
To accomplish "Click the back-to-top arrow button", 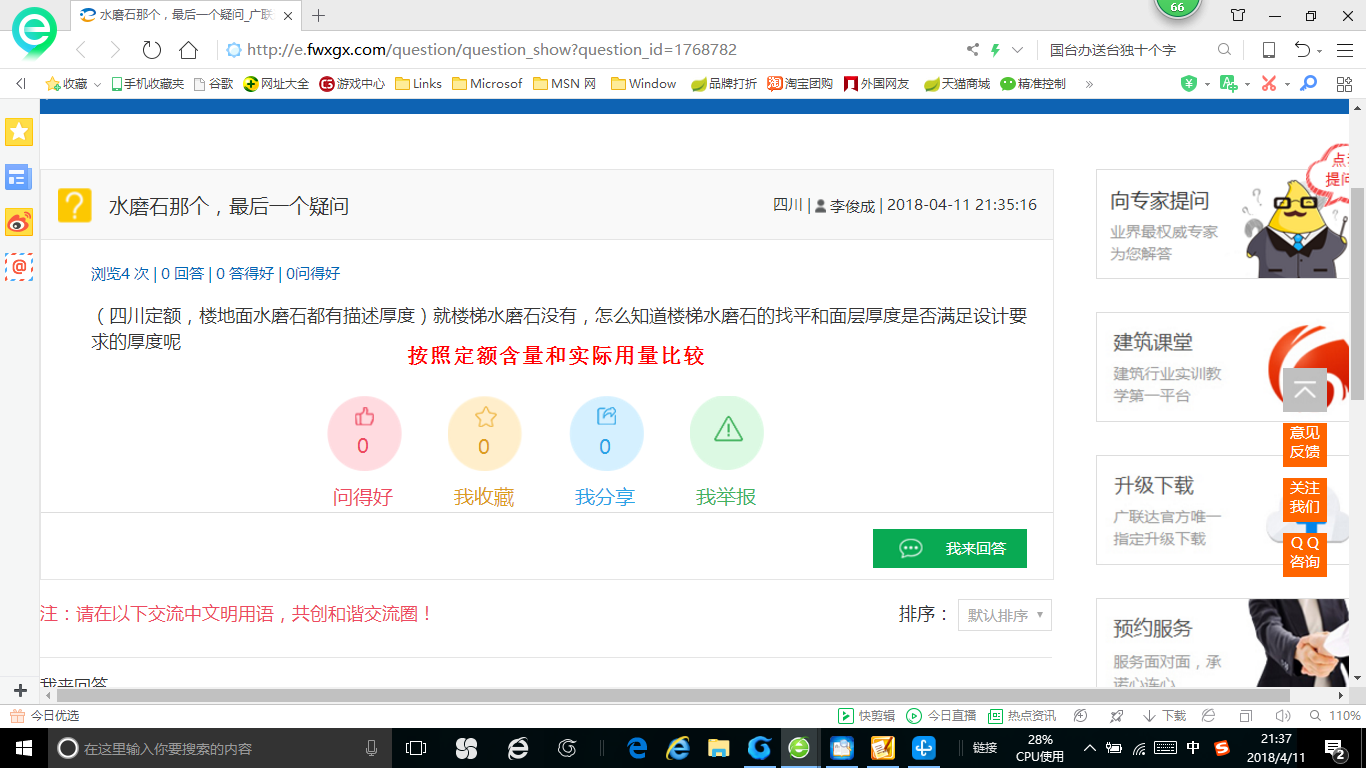I will click(x=1305, y=390).
